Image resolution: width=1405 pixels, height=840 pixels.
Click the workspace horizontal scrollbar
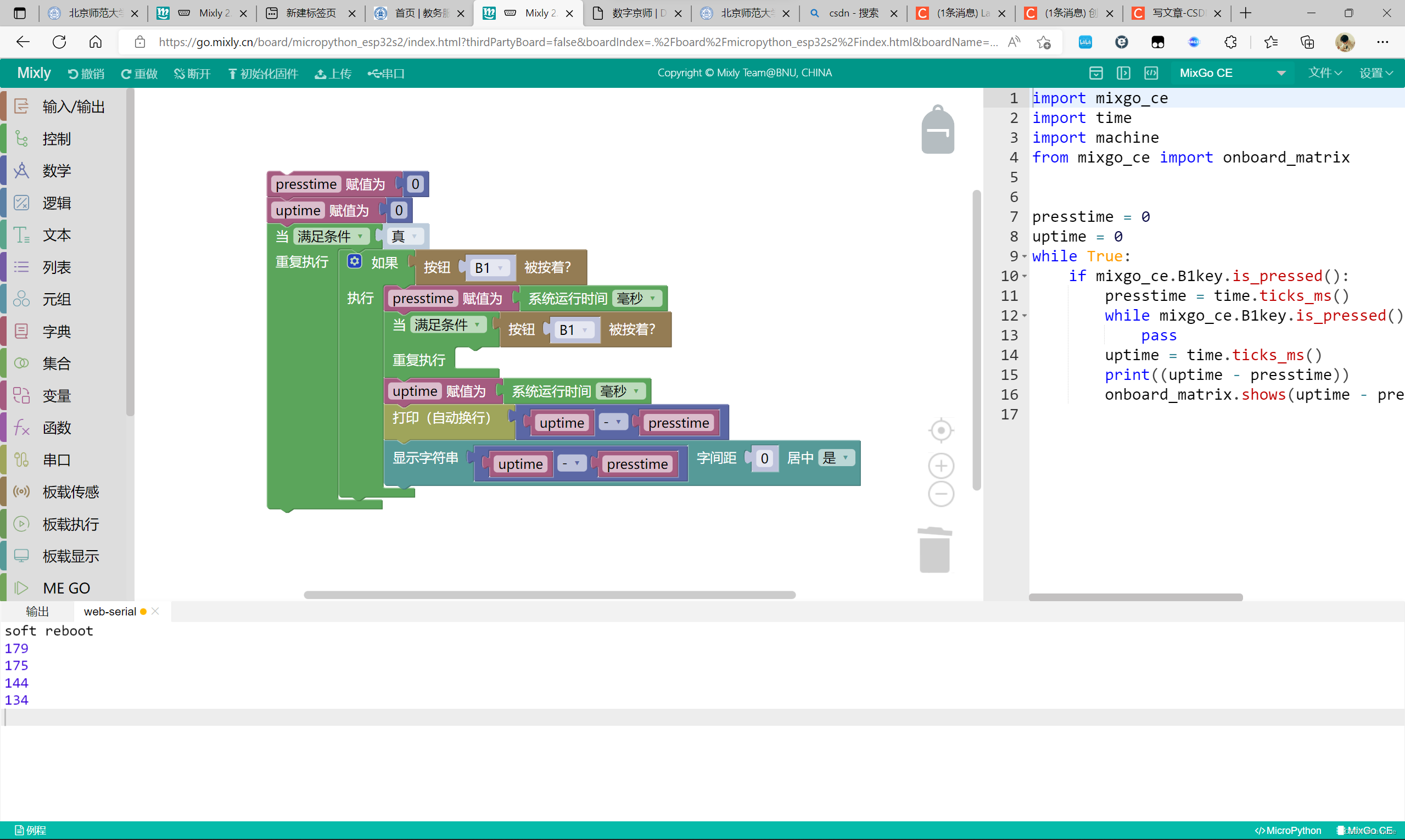[x=549, y=595]
